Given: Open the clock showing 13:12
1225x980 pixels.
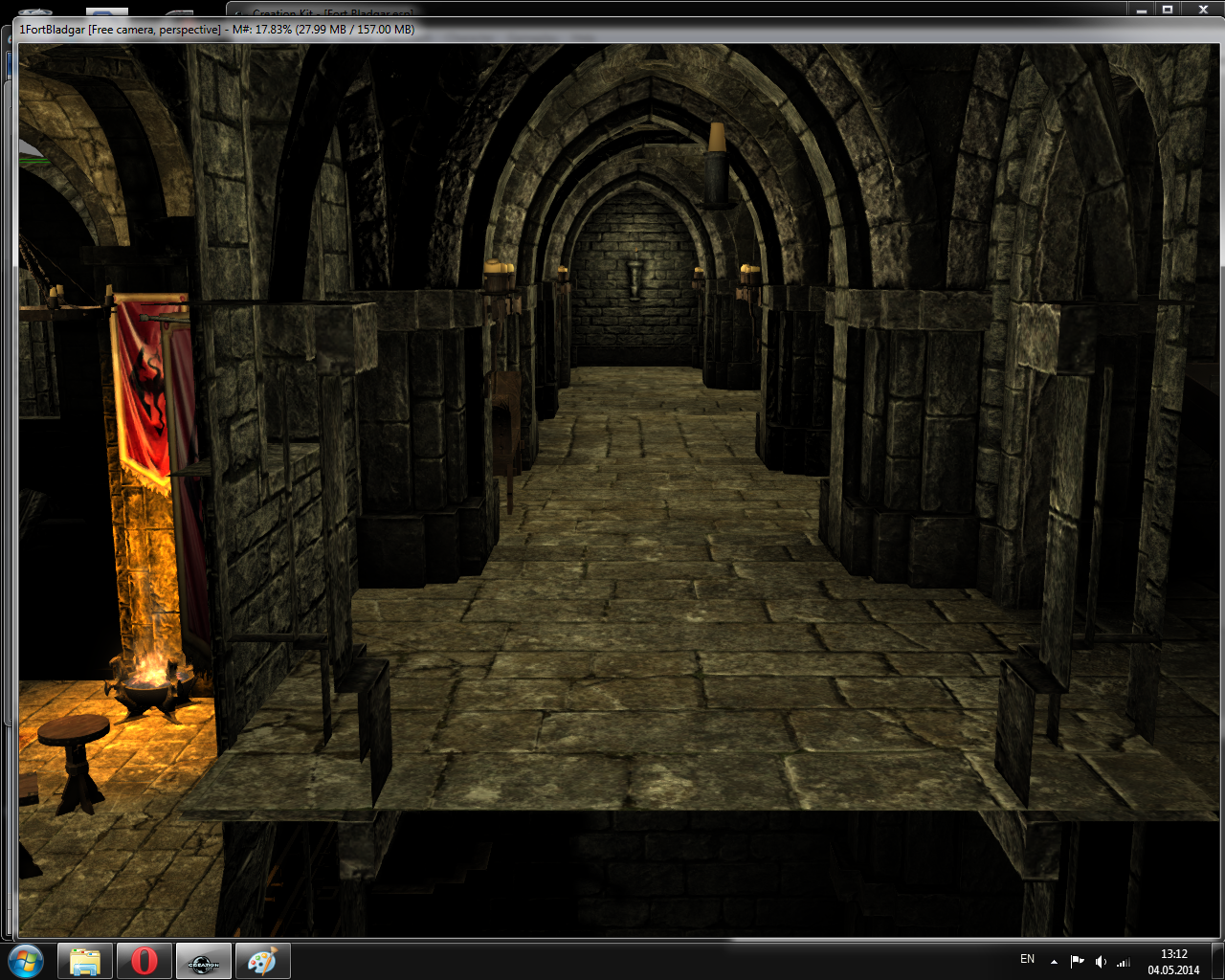Looking at the screenshot, I should (1173, 961).
